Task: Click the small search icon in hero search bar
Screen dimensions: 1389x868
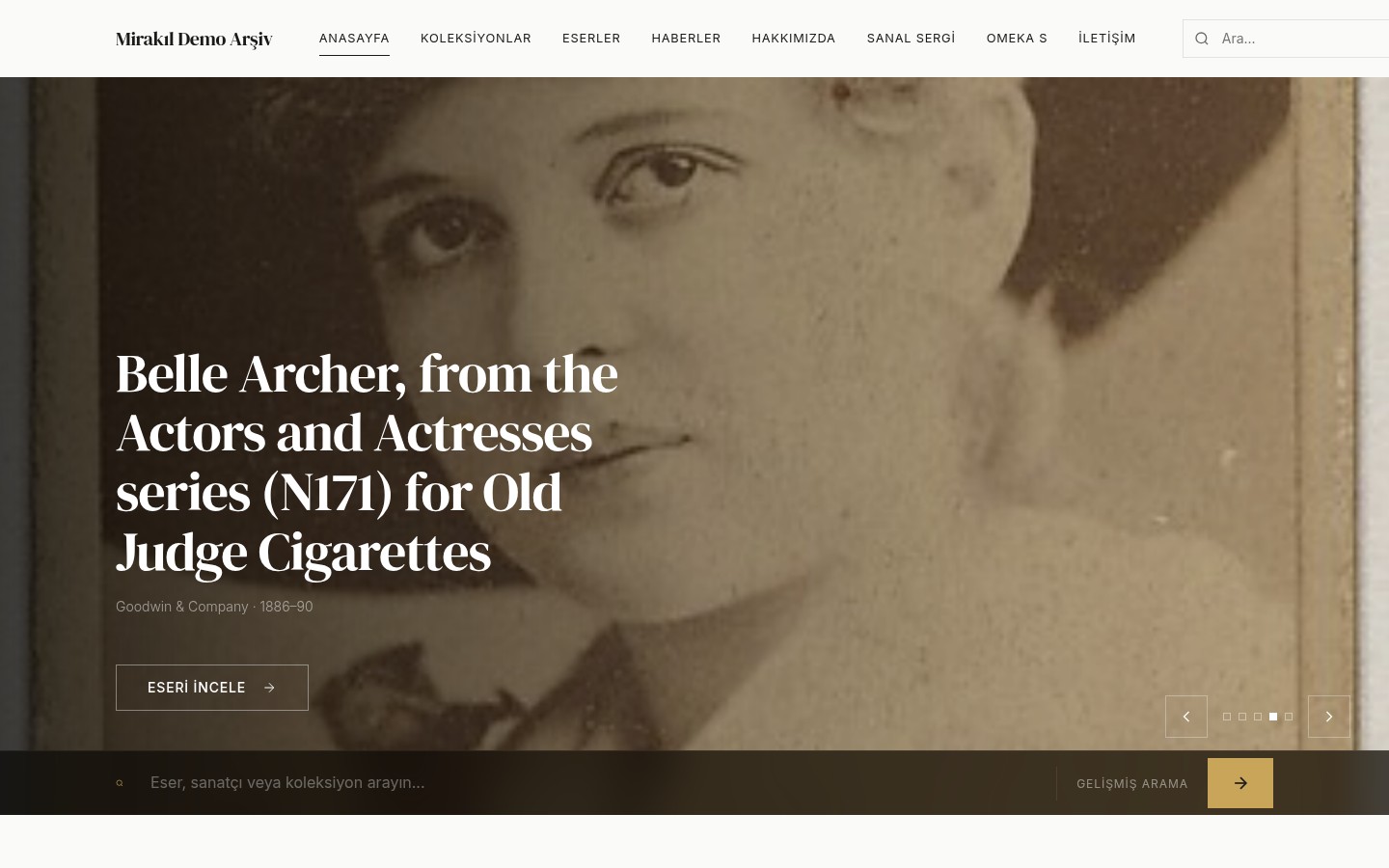Action: coord(120,783)
